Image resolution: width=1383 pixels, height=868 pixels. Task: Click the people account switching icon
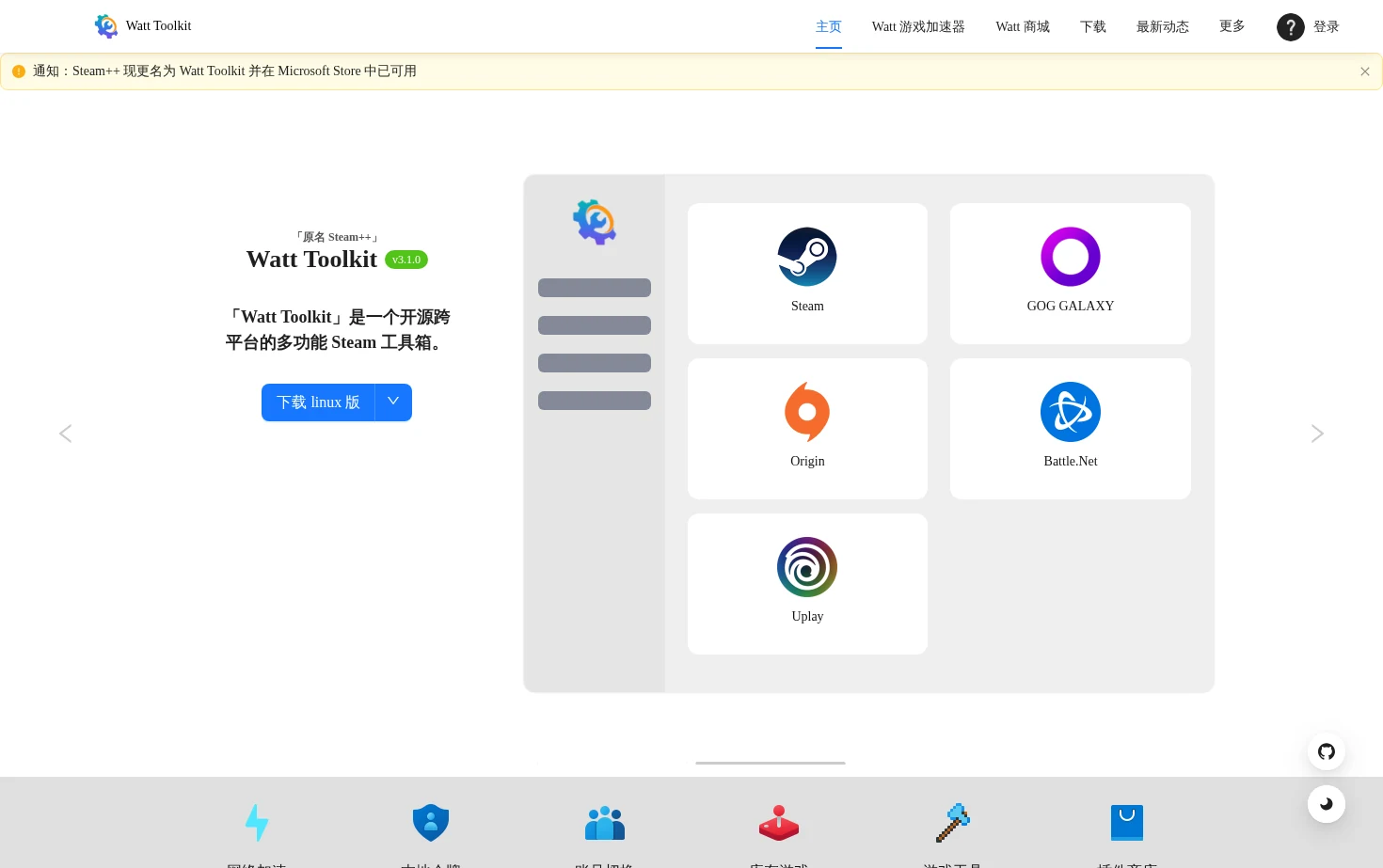coord(605,823)
